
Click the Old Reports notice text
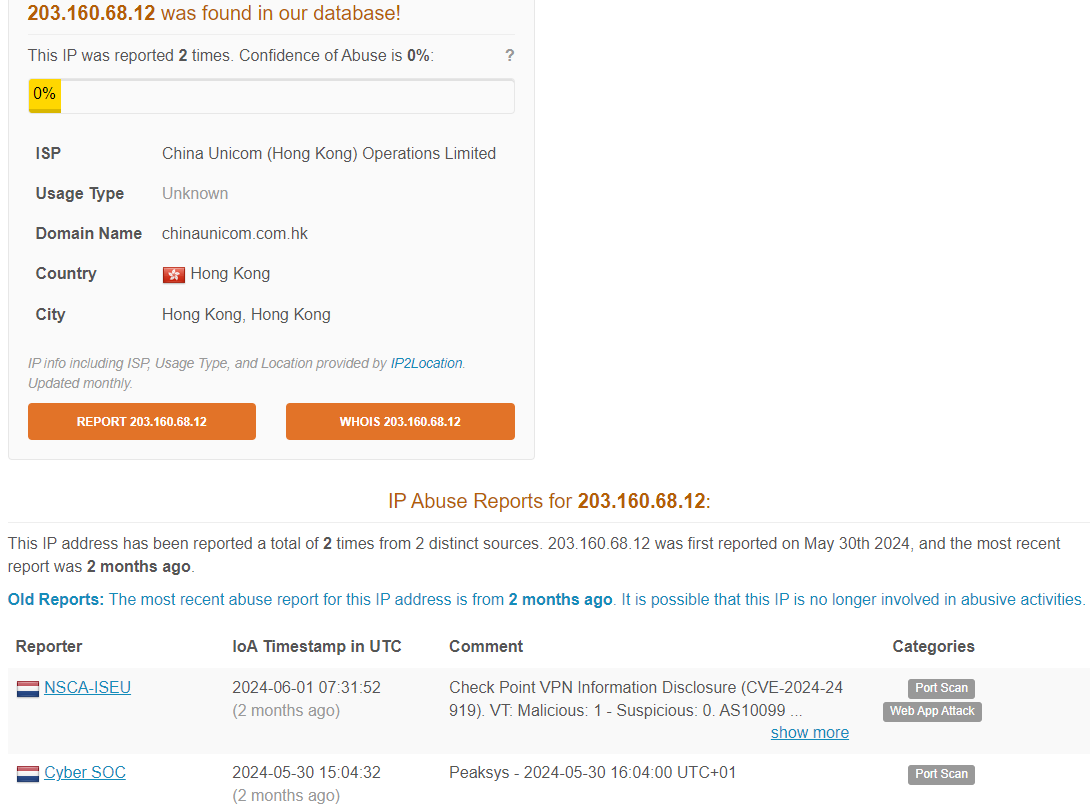click(x=546, y=599)
